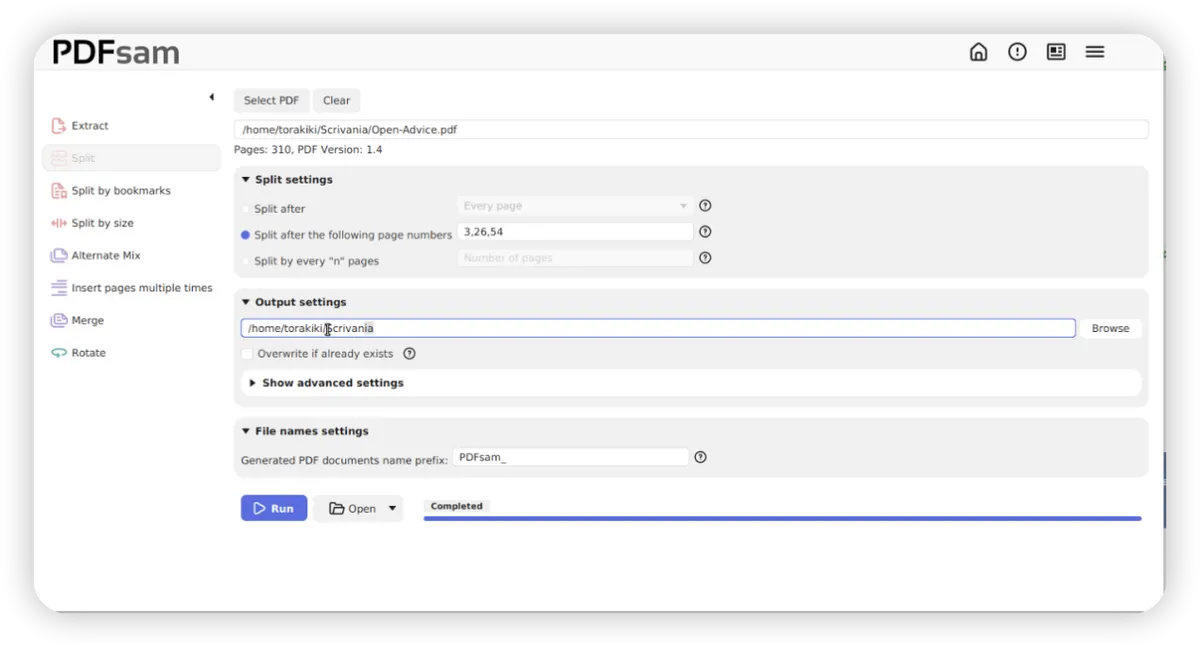
Task: Open Alternate Mix module label
Action: click(x=106, y=256)
